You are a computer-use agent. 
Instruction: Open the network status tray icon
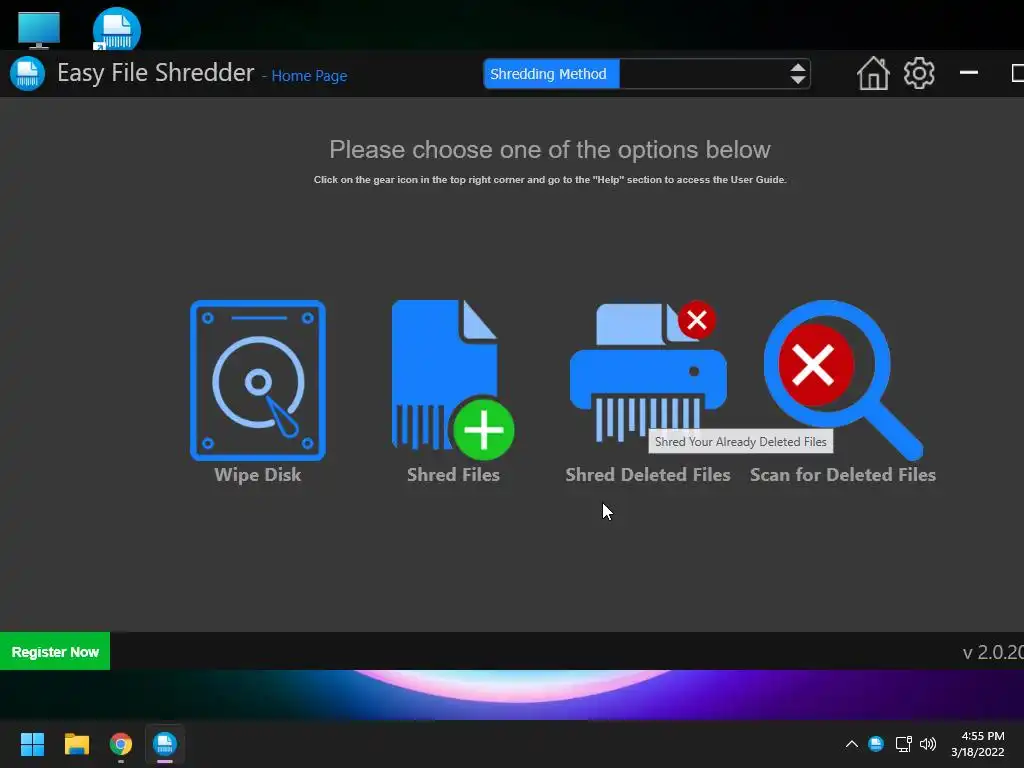coord(903,744)
